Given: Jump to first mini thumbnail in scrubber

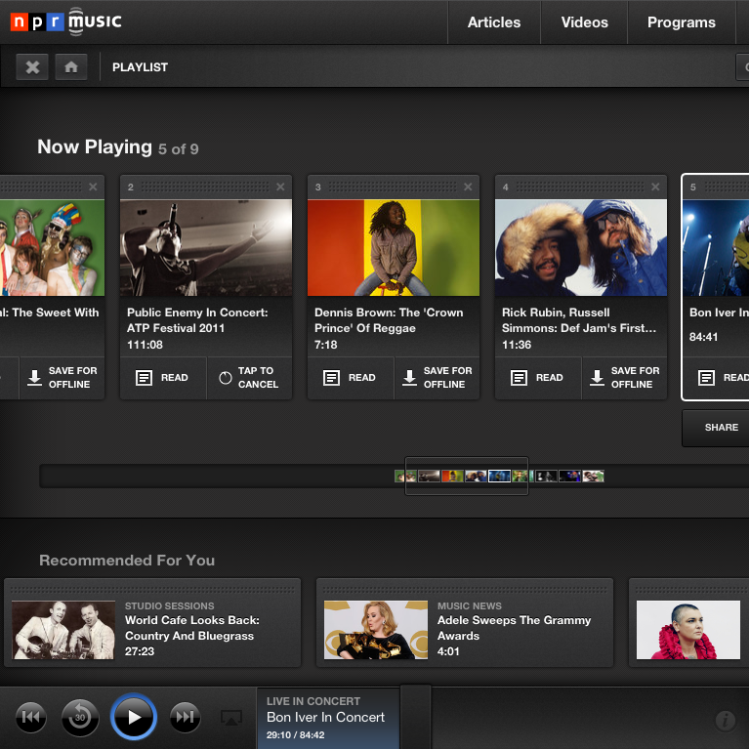Looking at the screenshot, I should pos(406,476).
